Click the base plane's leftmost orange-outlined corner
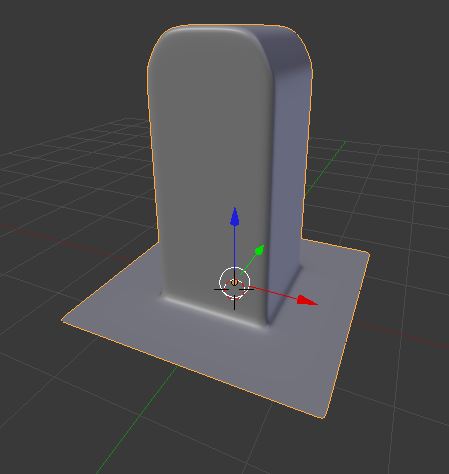Screen dimensions: 449x474 (63, 320)
